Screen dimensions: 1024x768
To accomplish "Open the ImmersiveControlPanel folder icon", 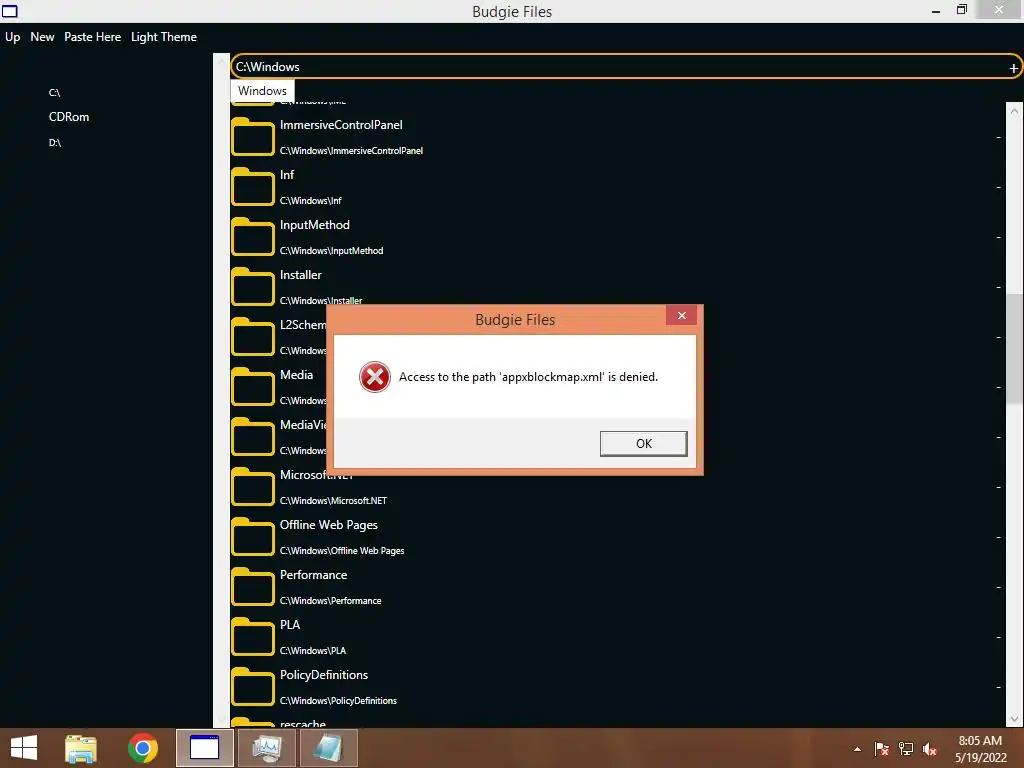I will click(x=253, y=136).
